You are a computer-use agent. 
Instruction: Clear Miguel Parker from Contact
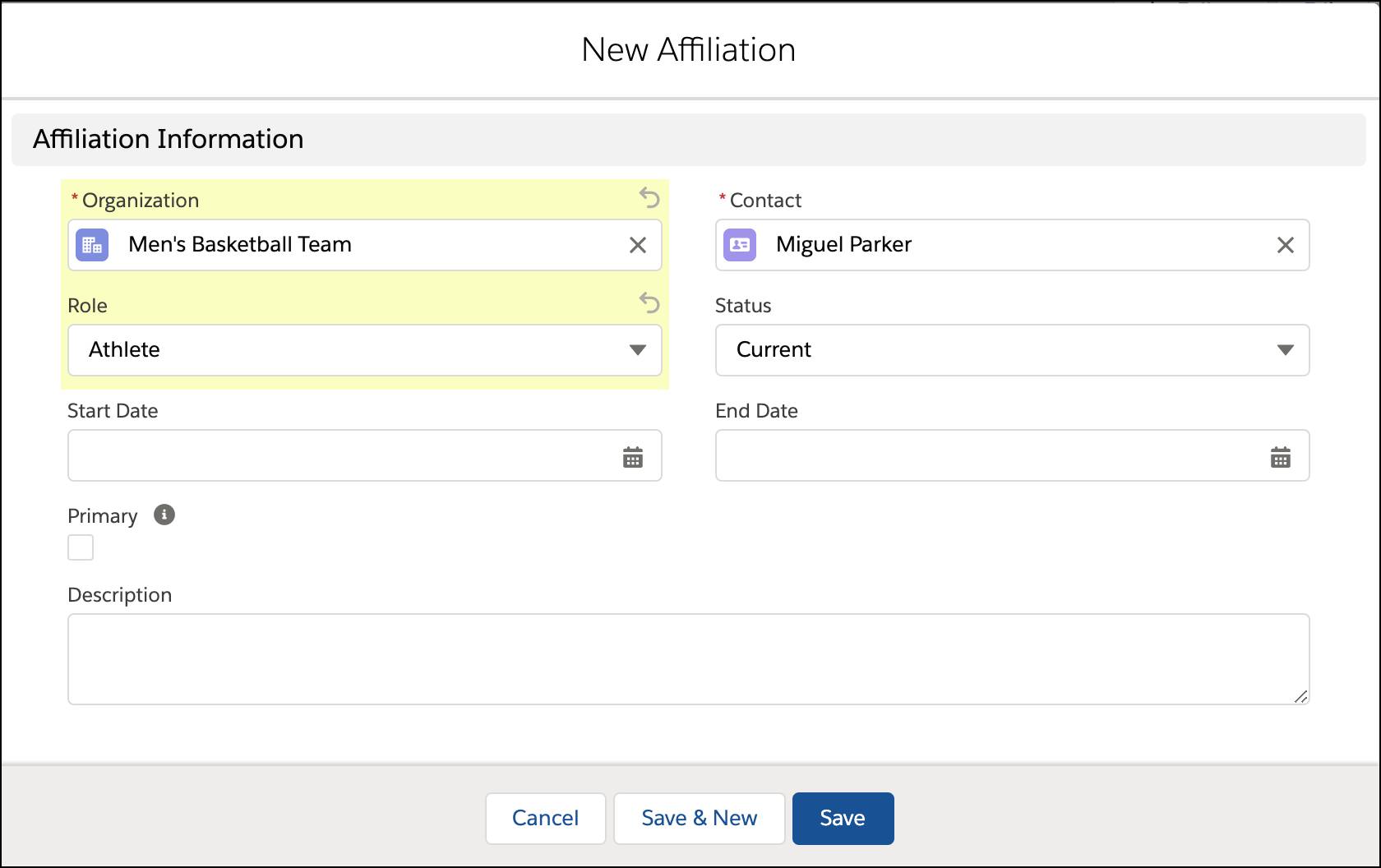click(1286, 244)
